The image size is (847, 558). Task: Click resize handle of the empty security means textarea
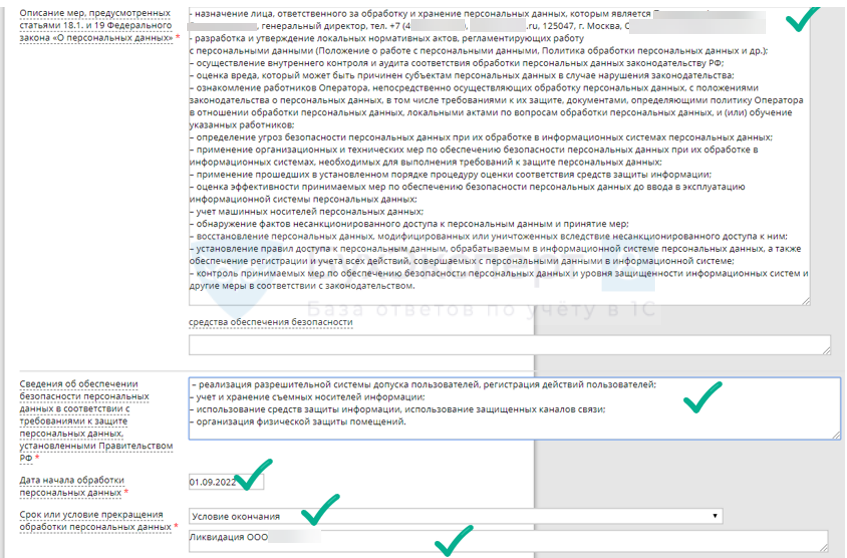(x=825, y=351)
